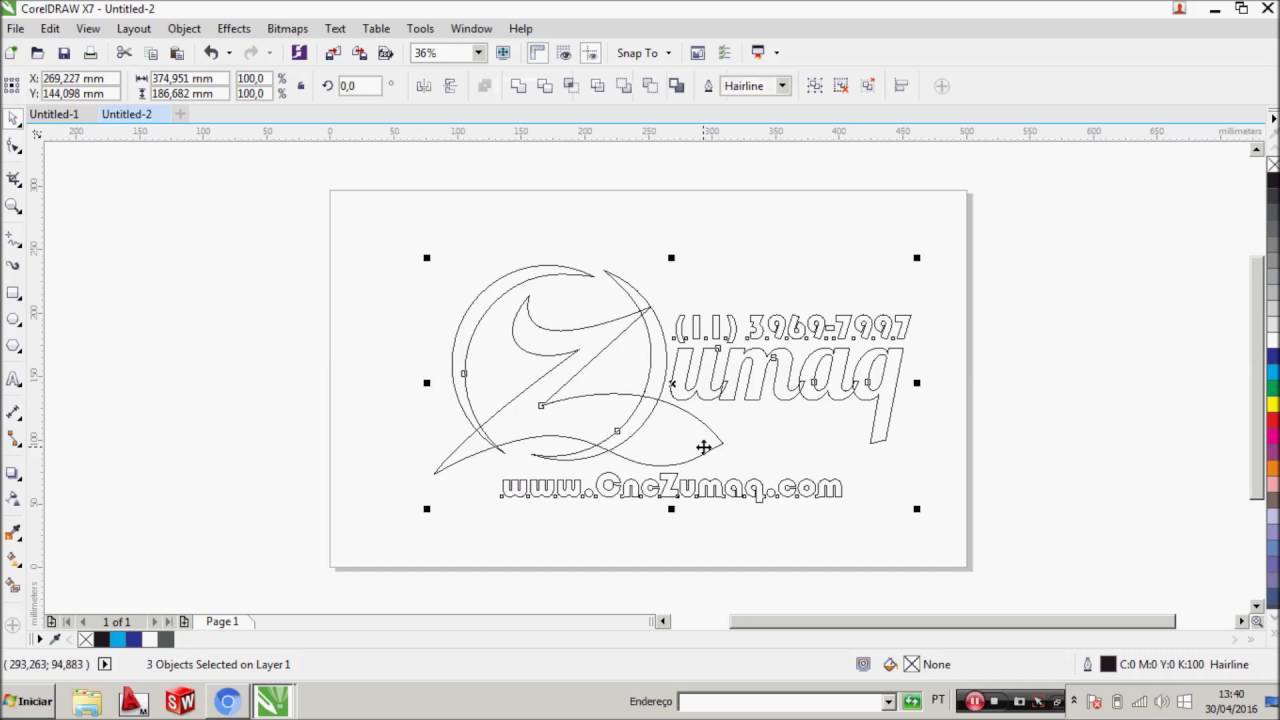Go to next page arrow in navigator
The width and height of the screenshot is (1280, 720).
(x=155, y=622)
